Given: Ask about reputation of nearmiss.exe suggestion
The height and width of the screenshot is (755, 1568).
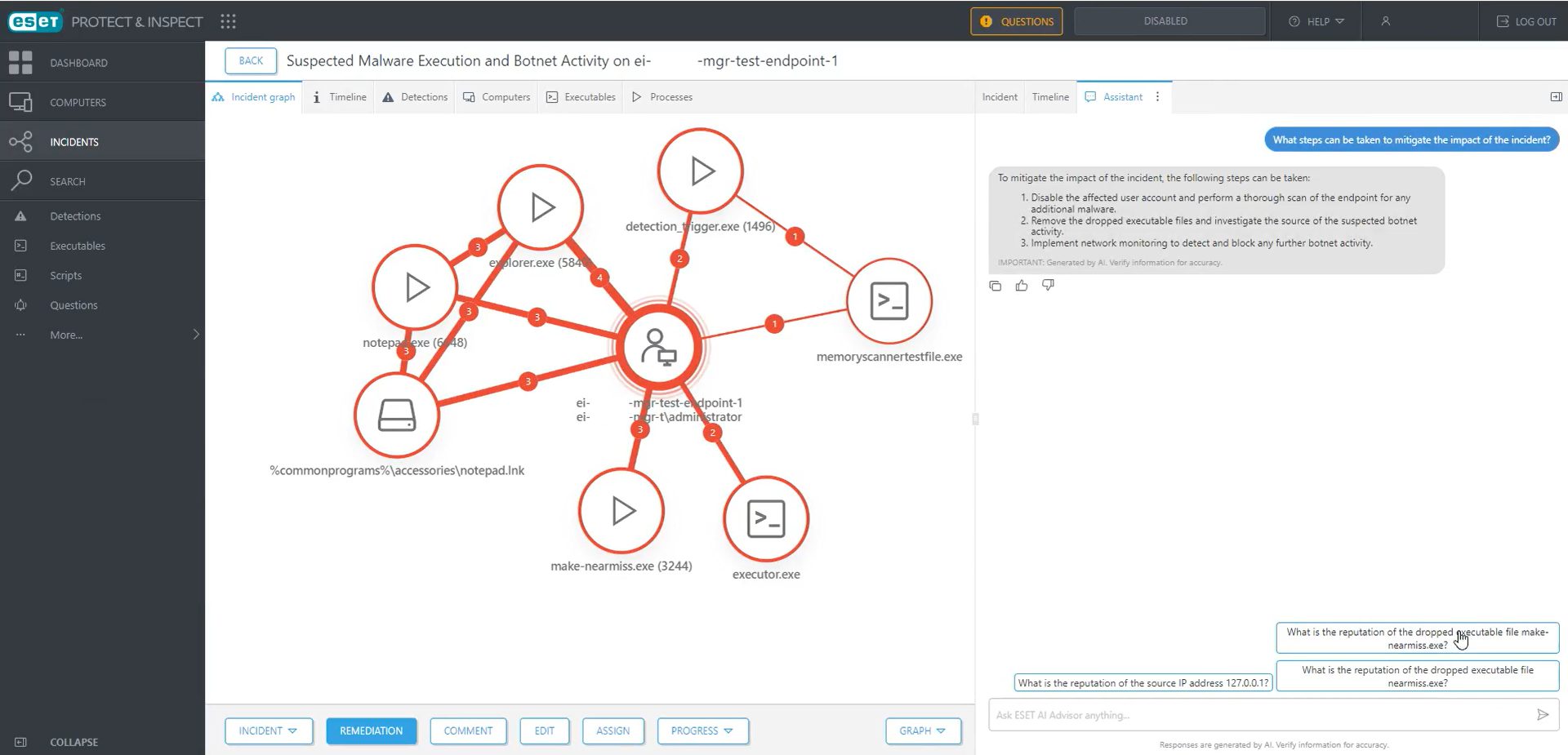Looking at the screenshot, I should pyautogui.click(x=1418, y=676).
